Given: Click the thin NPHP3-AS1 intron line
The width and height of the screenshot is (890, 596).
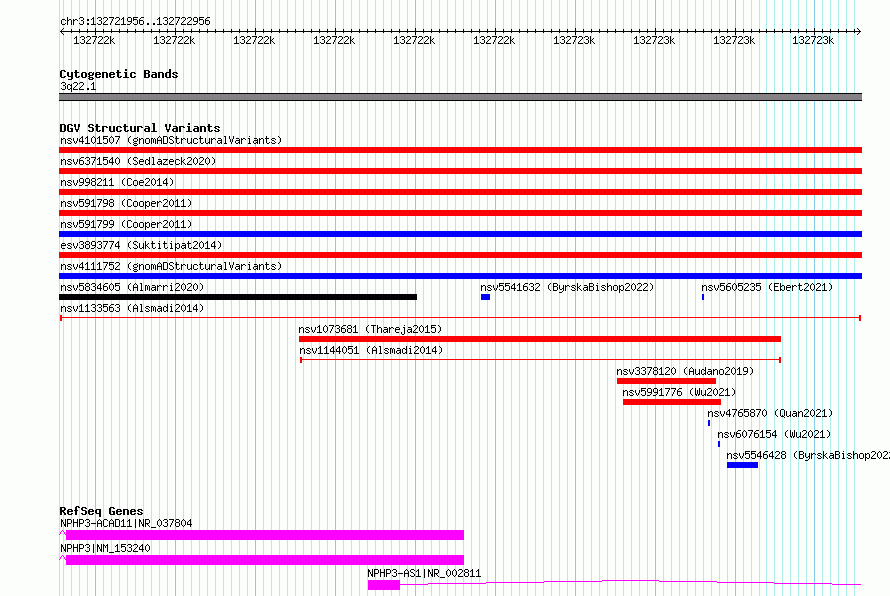Looking at the screenshot, I should 630,582.
